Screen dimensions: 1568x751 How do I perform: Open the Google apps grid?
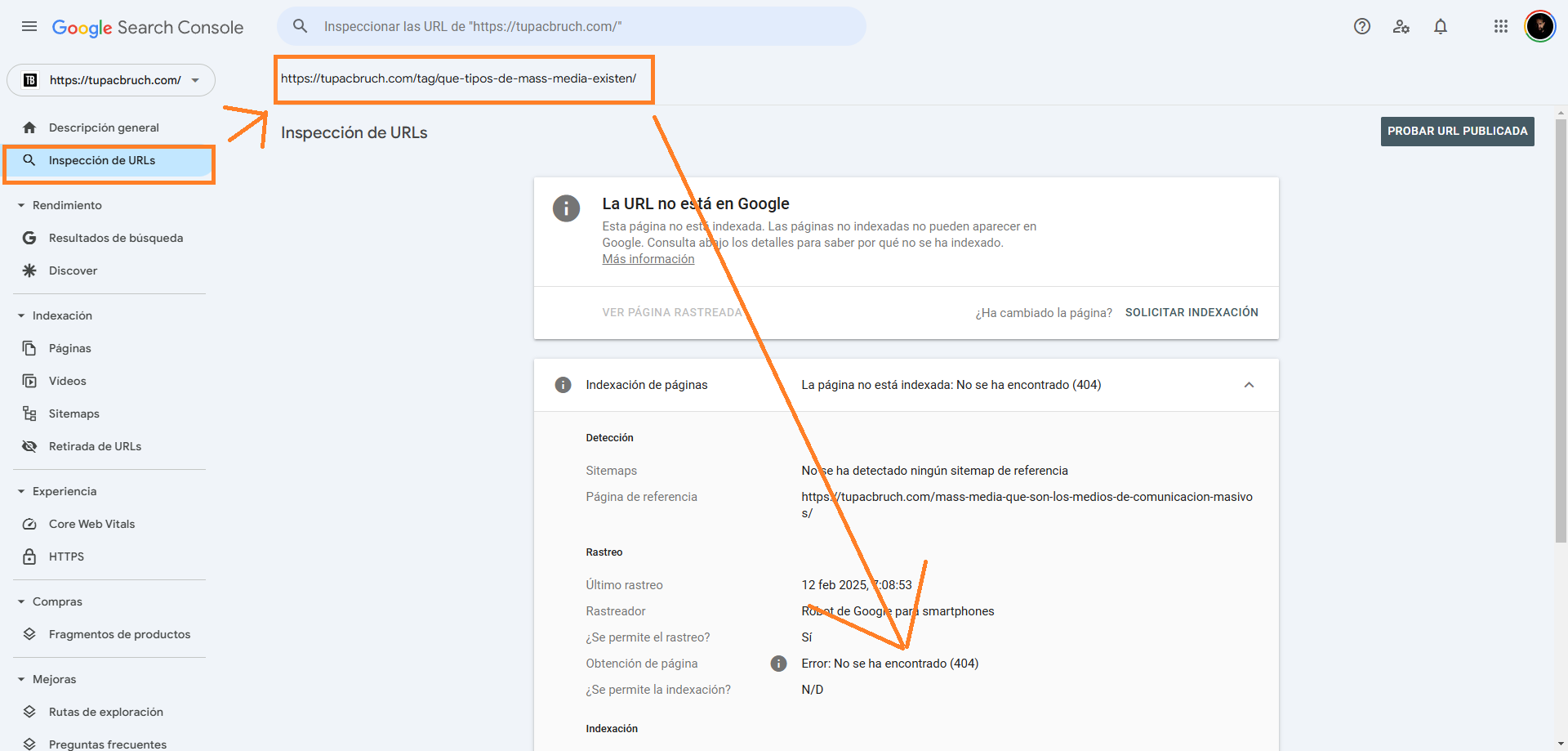click(1500, 26)
